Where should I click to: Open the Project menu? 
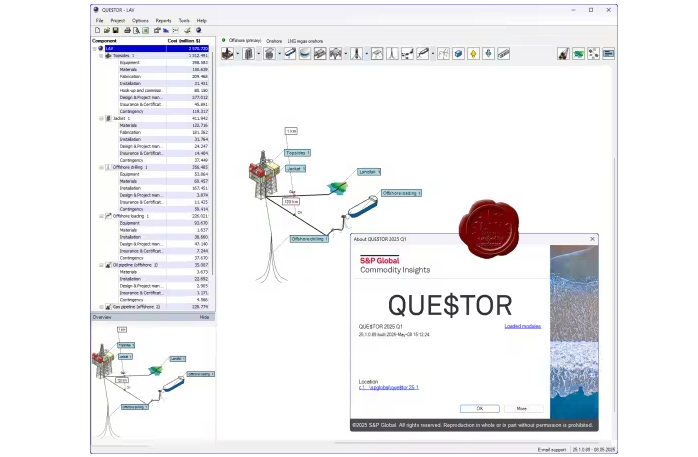(x=118, y=20)
